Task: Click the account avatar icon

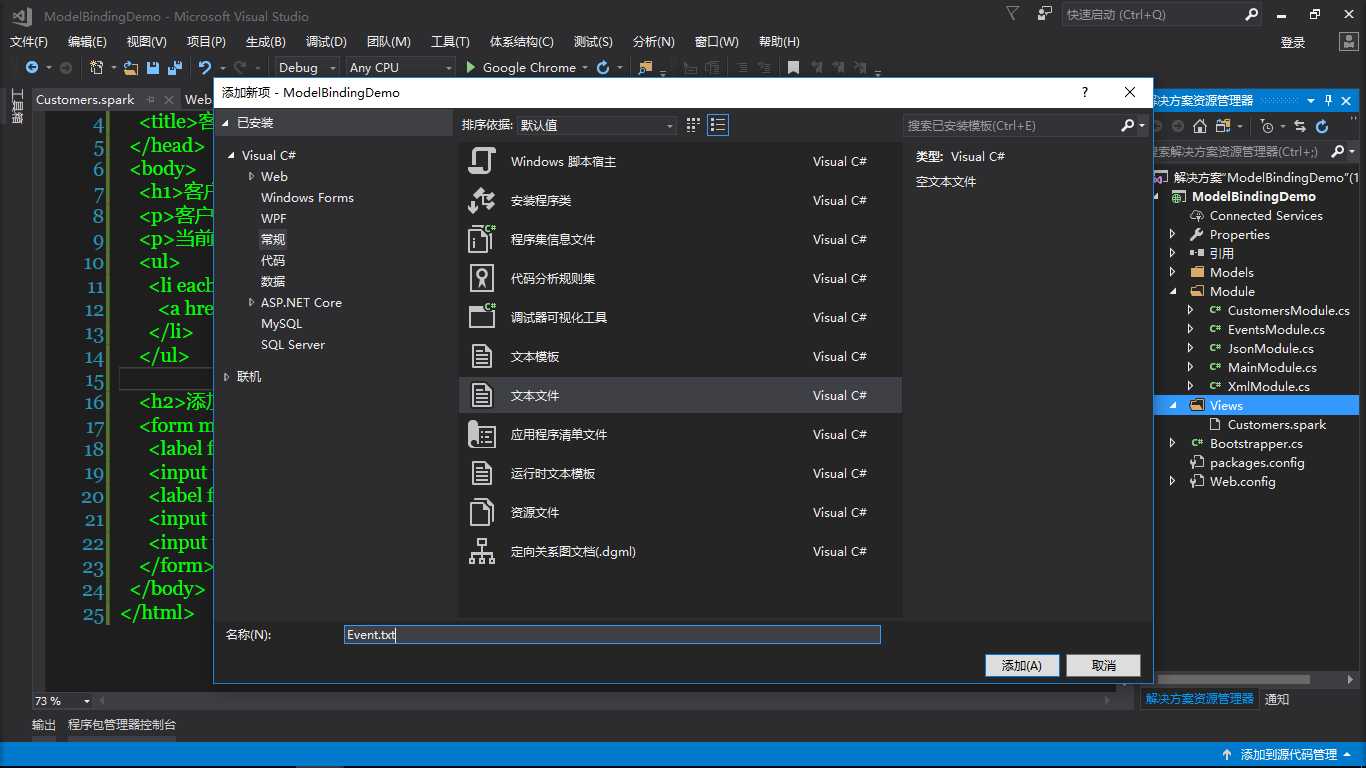Action: tap(1347, 42)
